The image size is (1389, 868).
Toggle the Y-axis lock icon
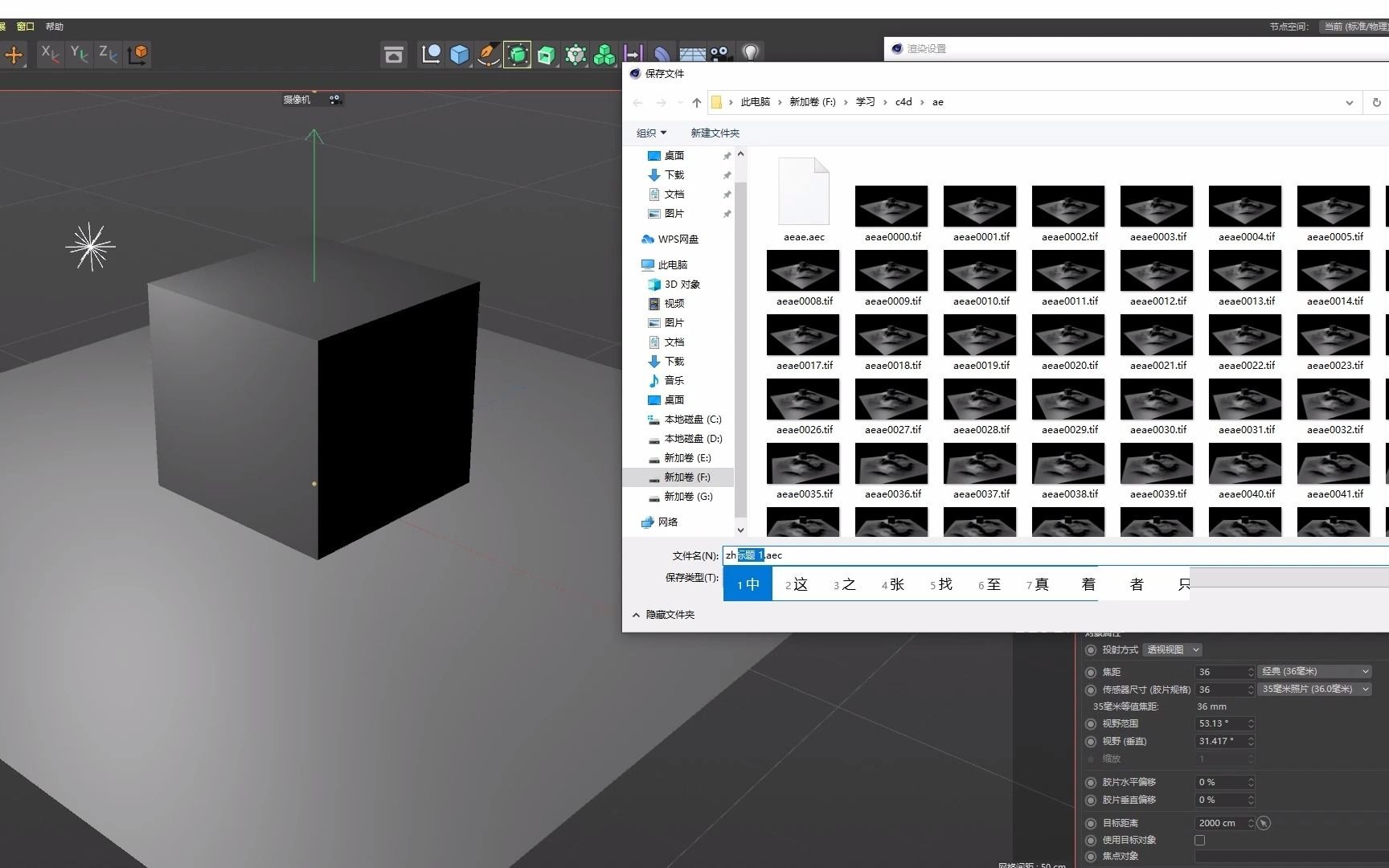click(x=78, y=55)
